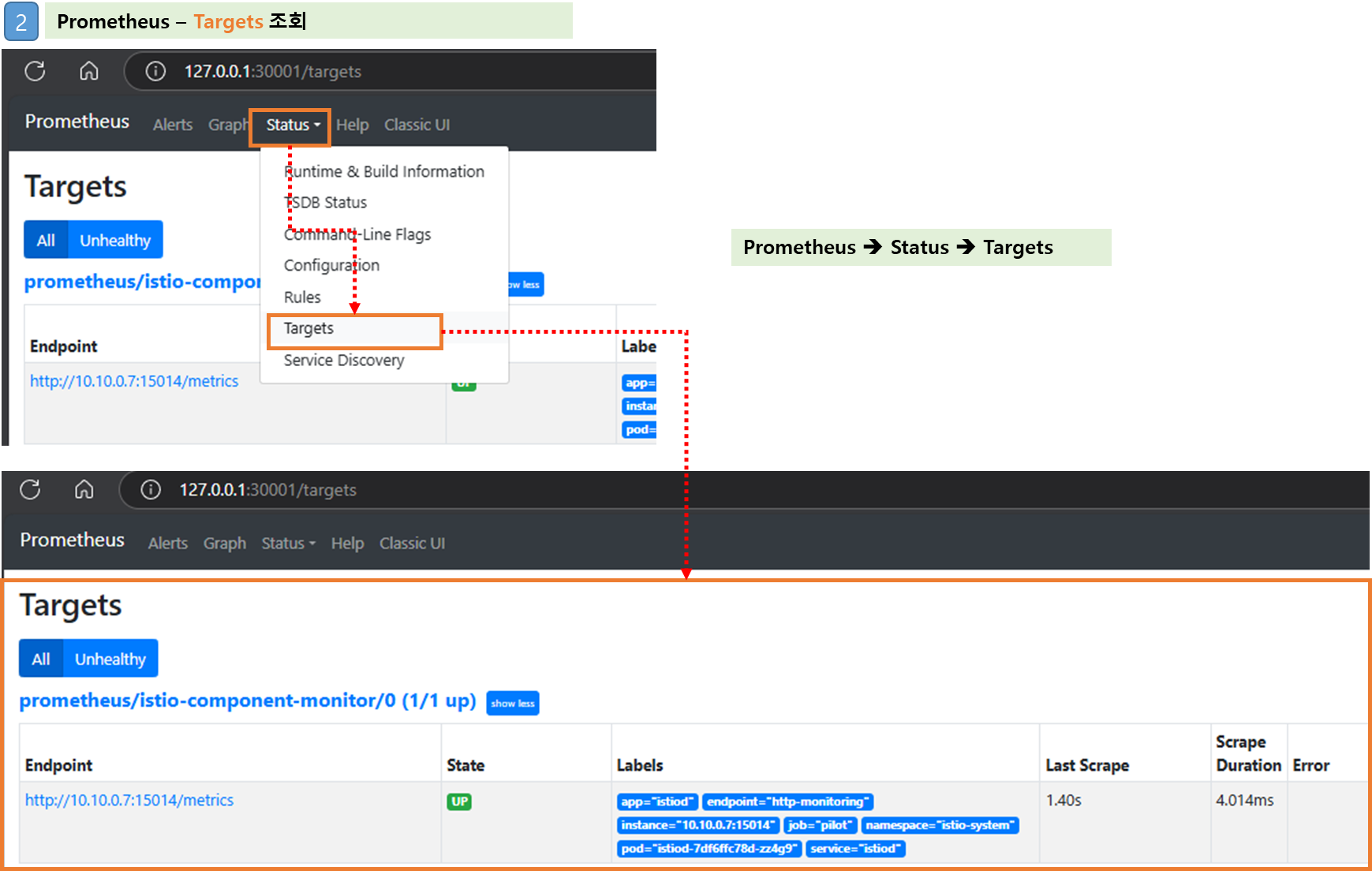Click the instance="10.10.0.7:15014" label badge
The height and width of the screenshot is (871, 1372).
point(698,825)
